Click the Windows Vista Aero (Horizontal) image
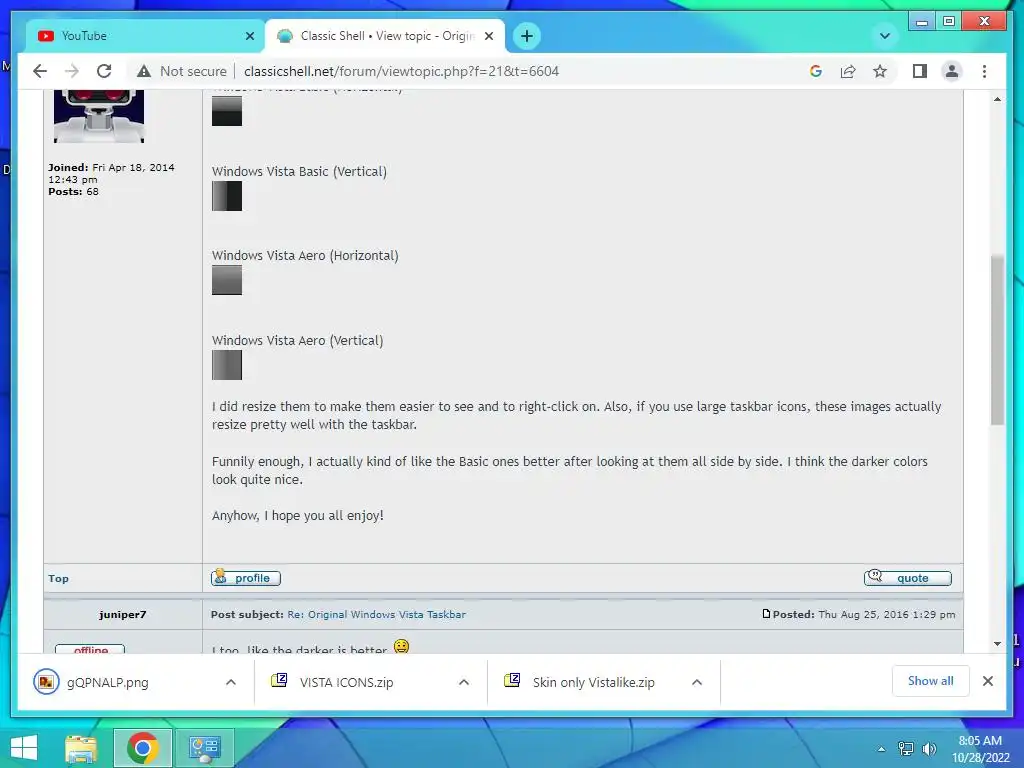The height and width of the screenshot is (768, 1024). pyautogui.click(x=227, y=280)
